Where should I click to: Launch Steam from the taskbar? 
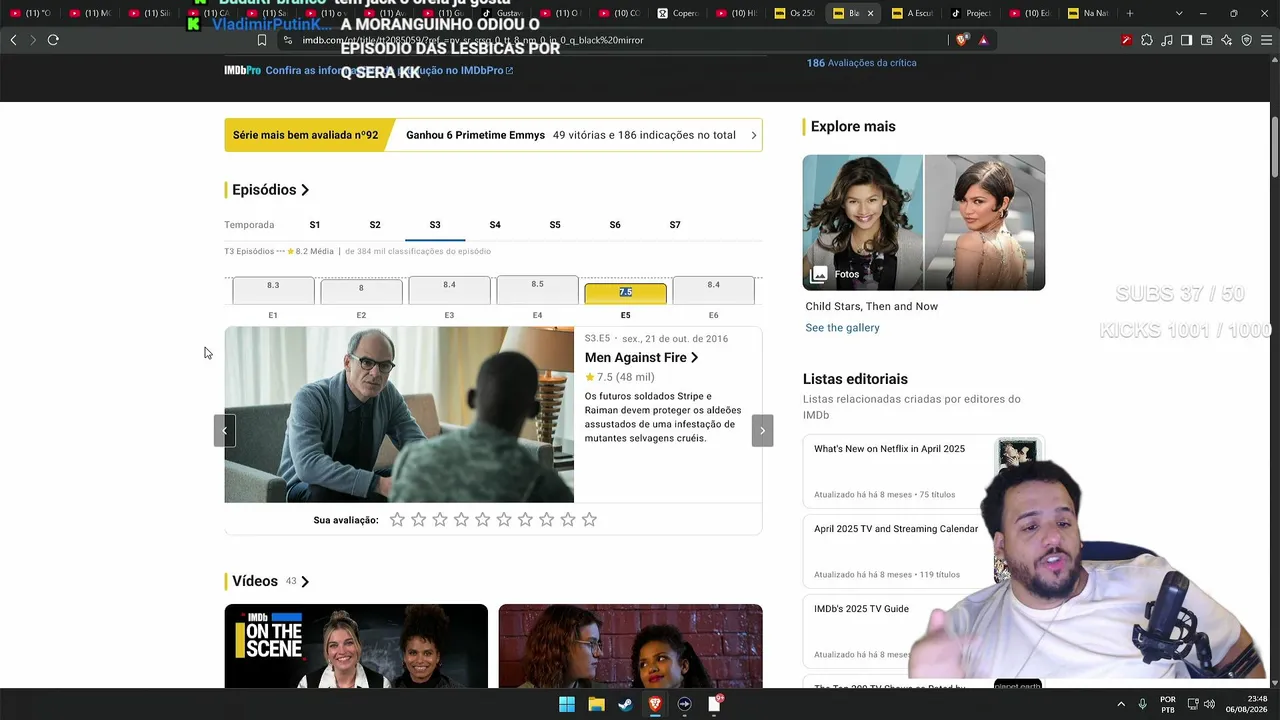pyautogui.click(x=625, y=704)
